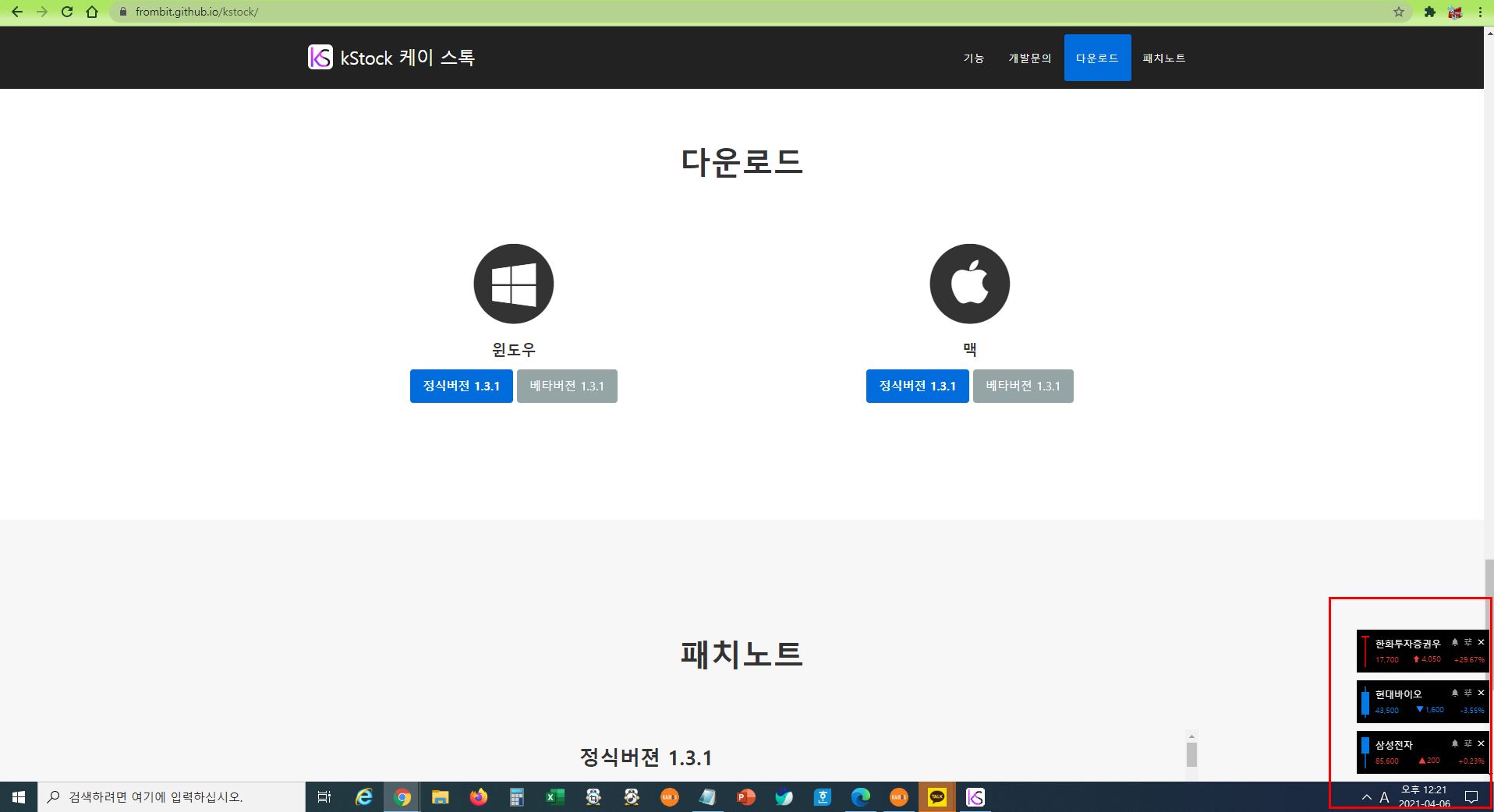1494x812 pixels.
Task: Download 정식버전 1.3.1 for 맥
Action: pyautogui.click(x=918, y=386)
